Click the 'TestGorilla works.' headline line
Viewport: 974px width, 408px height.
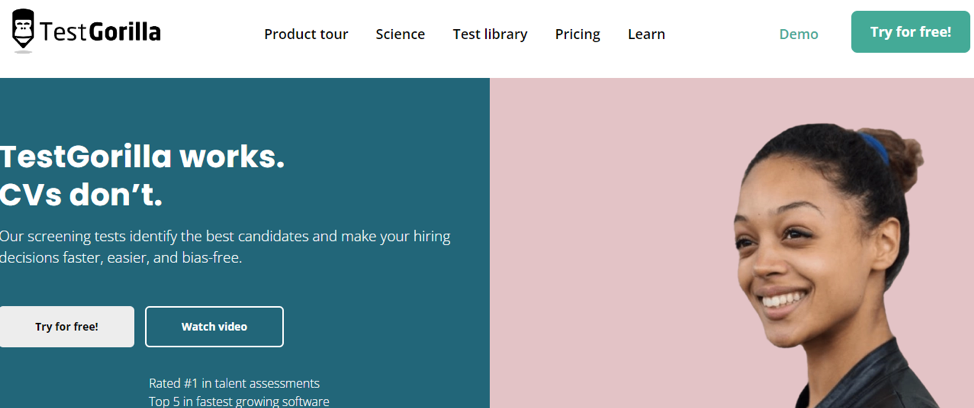click(x=142, y=157)
